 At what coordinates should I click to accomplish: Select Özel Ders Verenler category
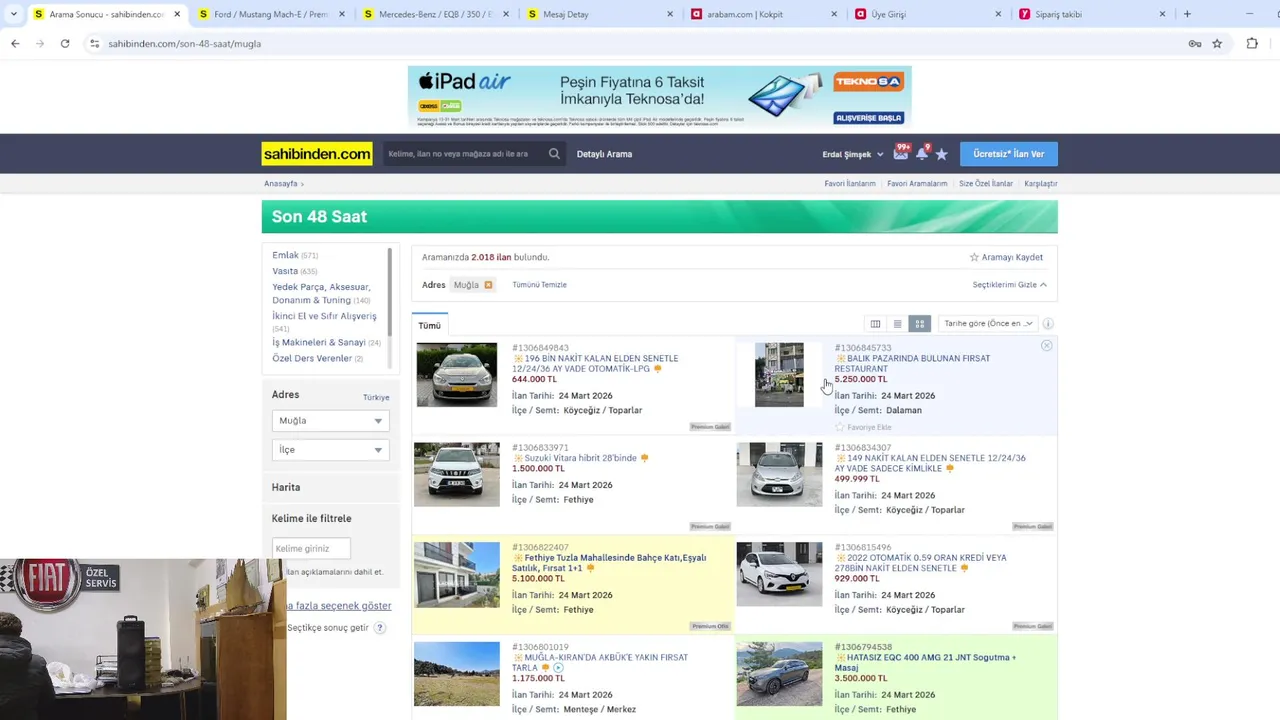pyautogui.click(x=312, y=358)
